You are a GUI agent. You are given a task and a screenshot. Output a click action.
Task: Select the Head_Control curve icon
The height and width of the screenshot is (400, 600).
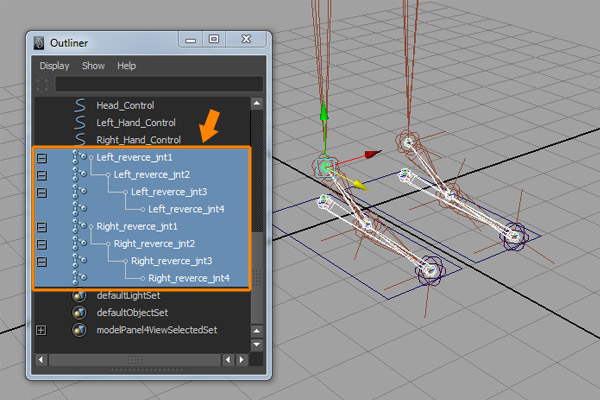tap(80, 105)
